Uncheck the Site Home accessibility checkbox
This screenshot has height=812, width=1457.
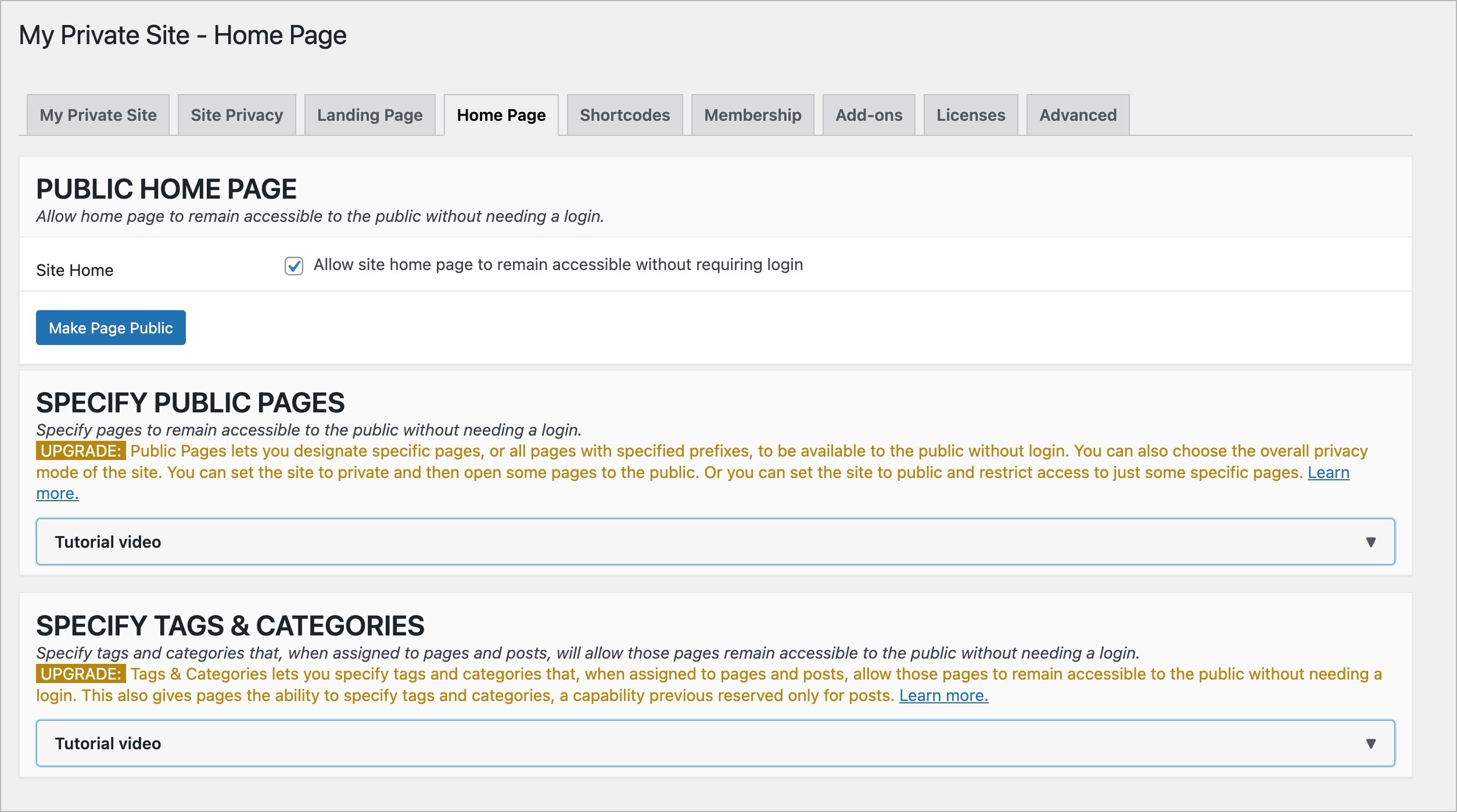[x=293, y=266]
